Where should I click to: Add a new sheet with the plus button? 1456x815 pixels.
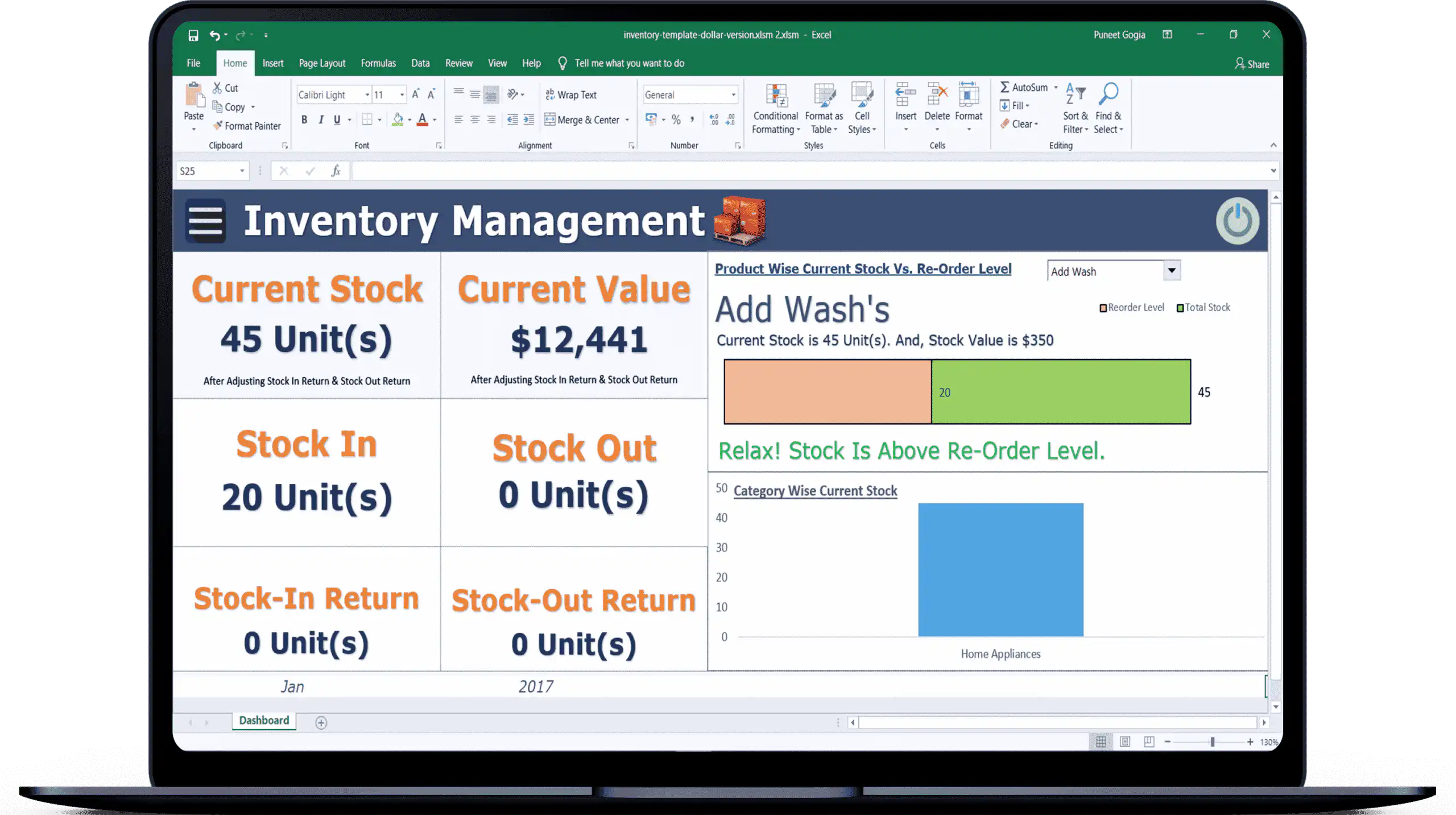point(321,722)
